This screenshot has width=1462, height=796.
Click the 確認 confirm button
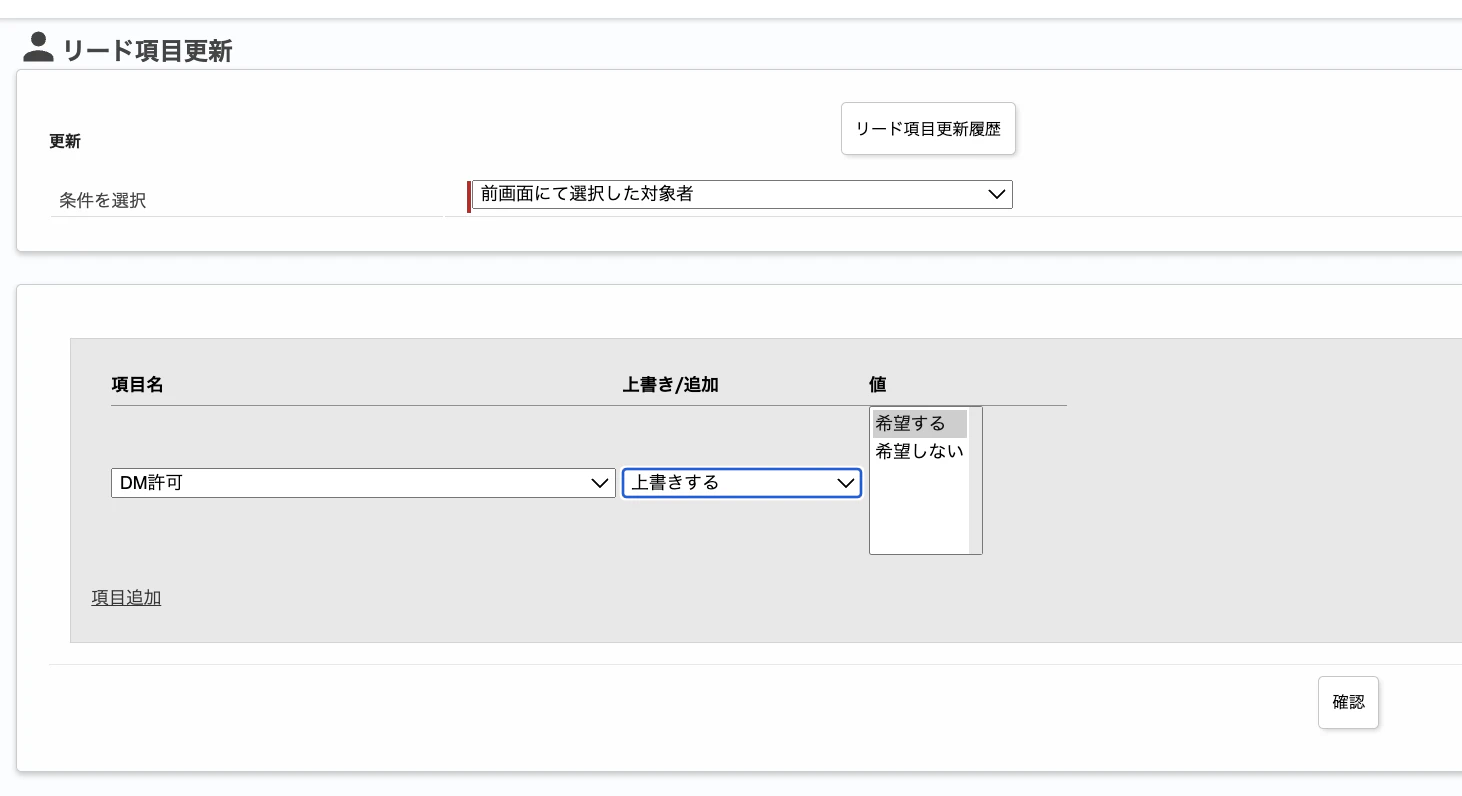[1348, 702]
